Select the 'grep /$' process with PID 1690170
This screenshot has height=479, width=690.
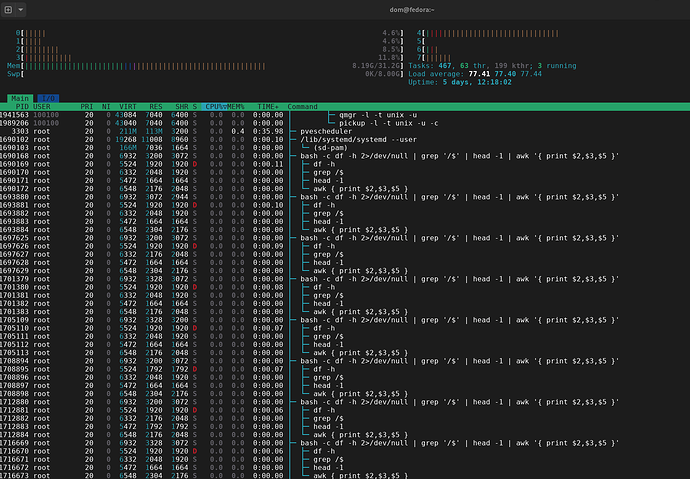[x=345, y=172]
